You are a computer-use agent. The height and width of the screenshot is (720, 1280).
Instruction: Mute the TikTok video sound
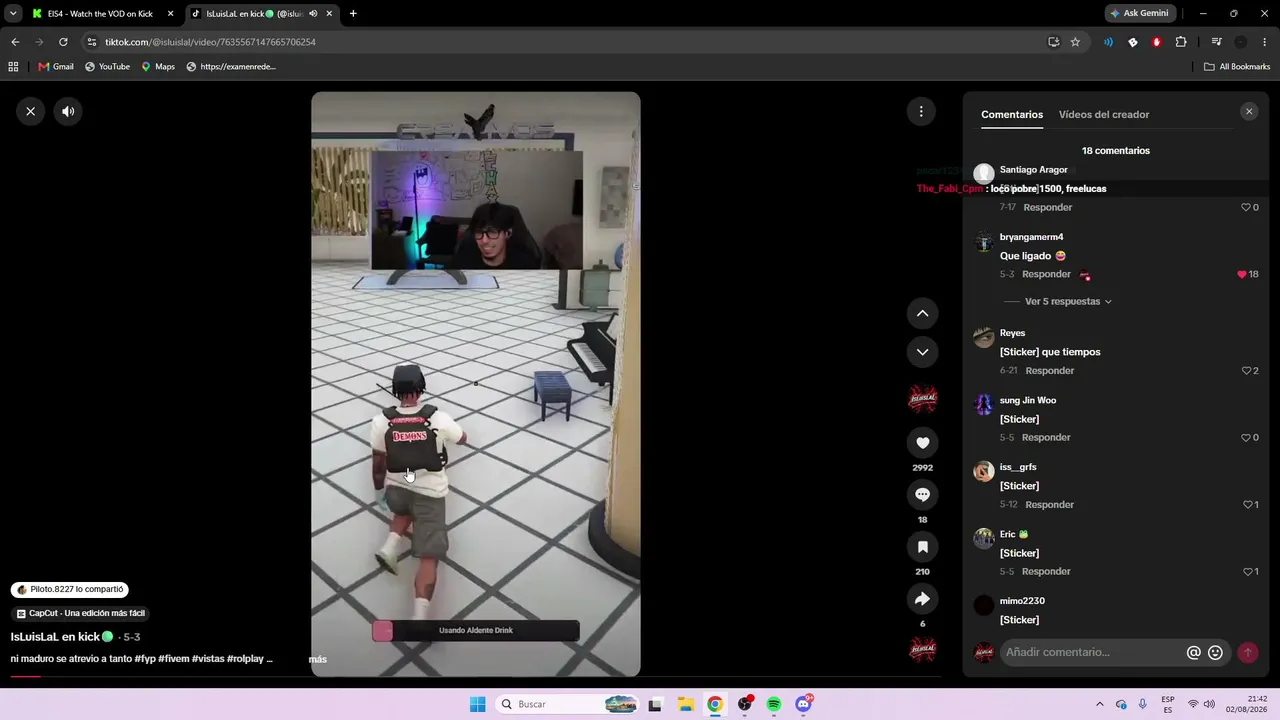point(68,111)
